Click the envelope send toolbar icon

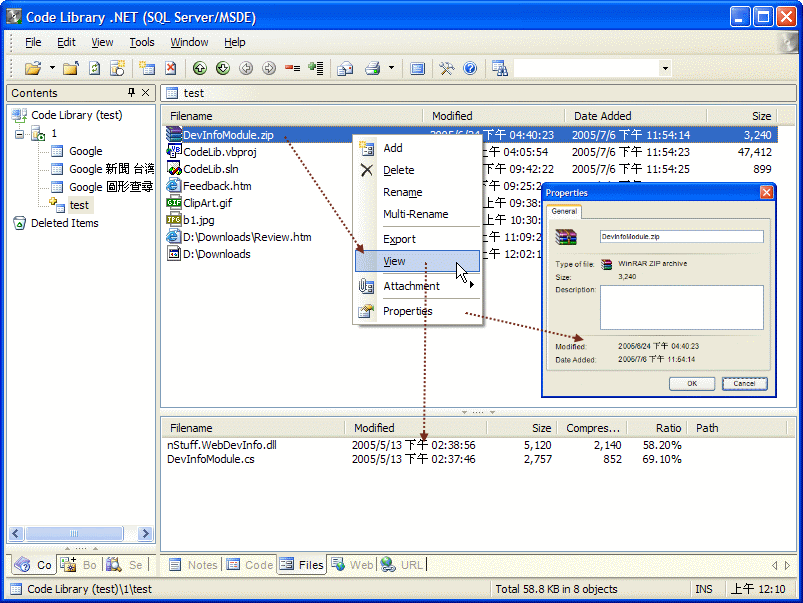pos(345,68)
